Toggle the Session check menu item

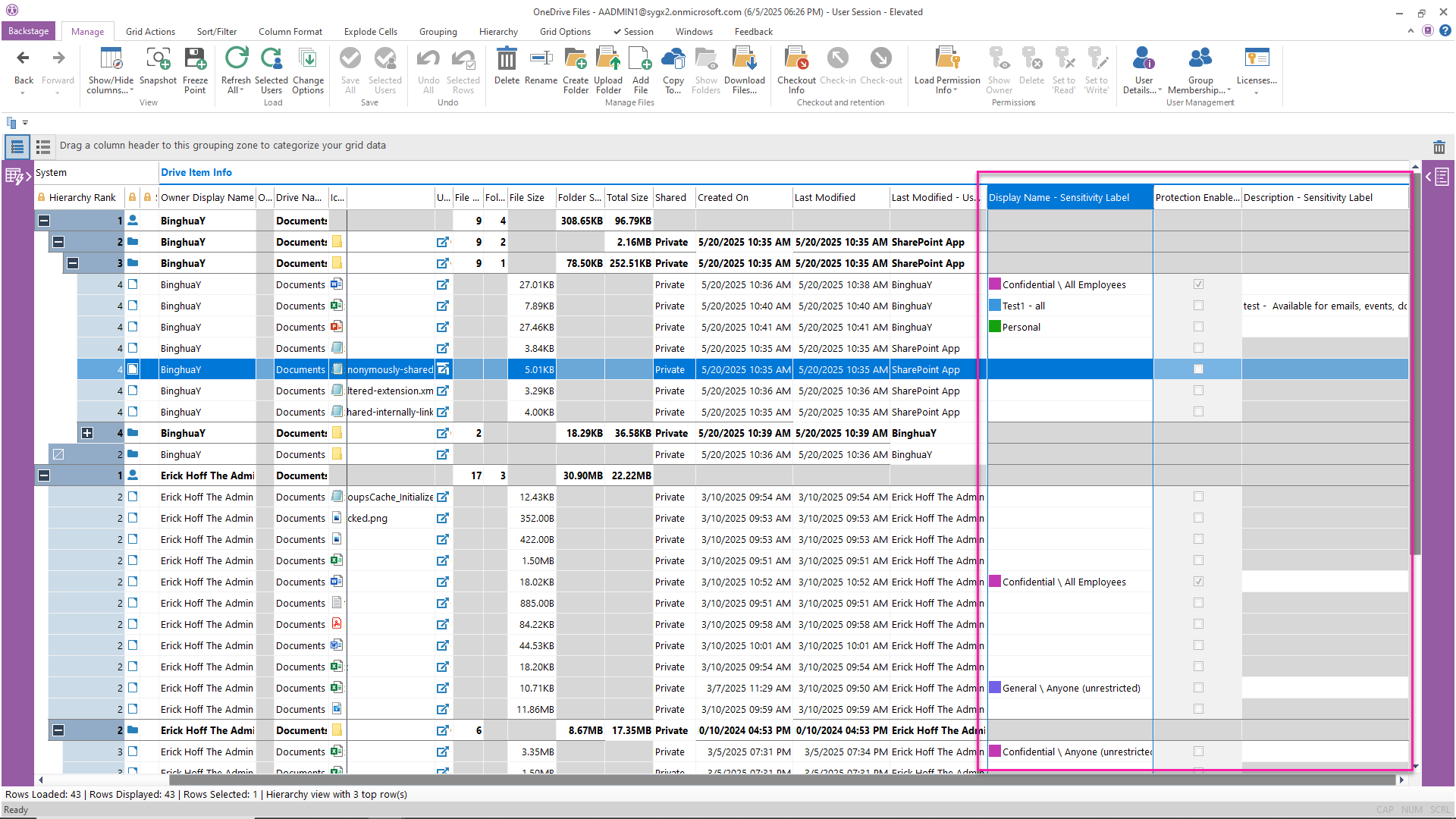tap(633, 32)
